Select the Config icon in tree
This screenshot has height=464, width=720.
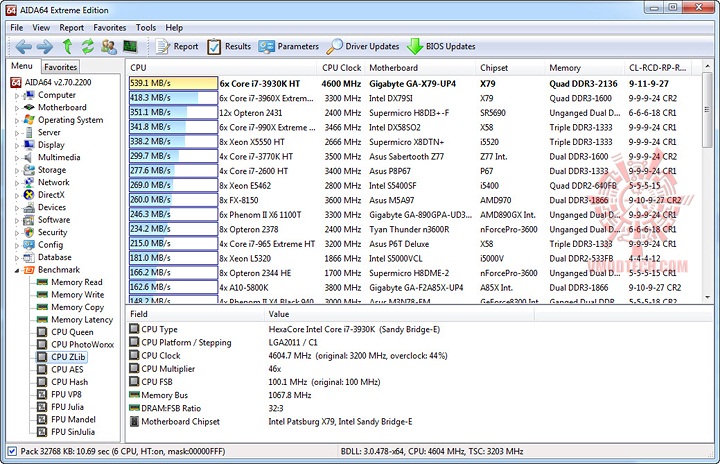coord(29,244)
